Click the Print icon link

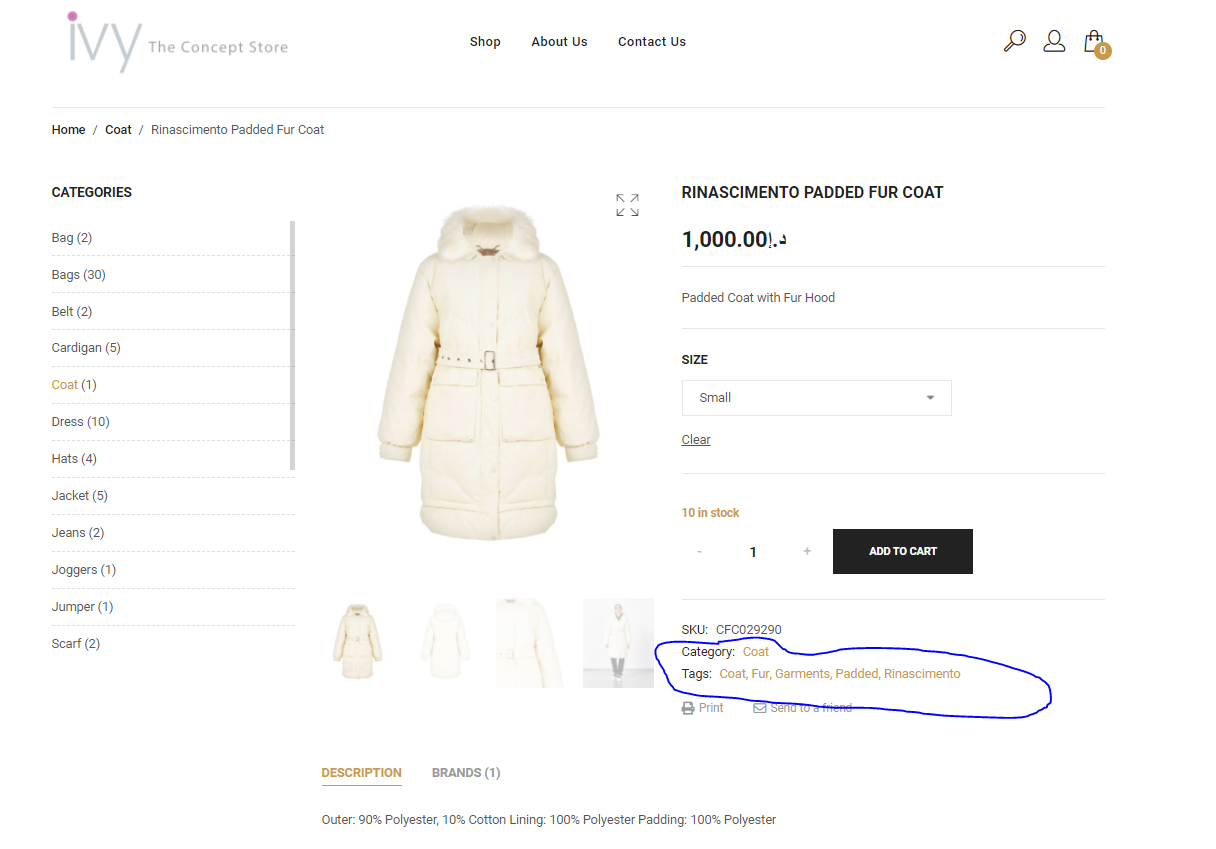point(702,708)
